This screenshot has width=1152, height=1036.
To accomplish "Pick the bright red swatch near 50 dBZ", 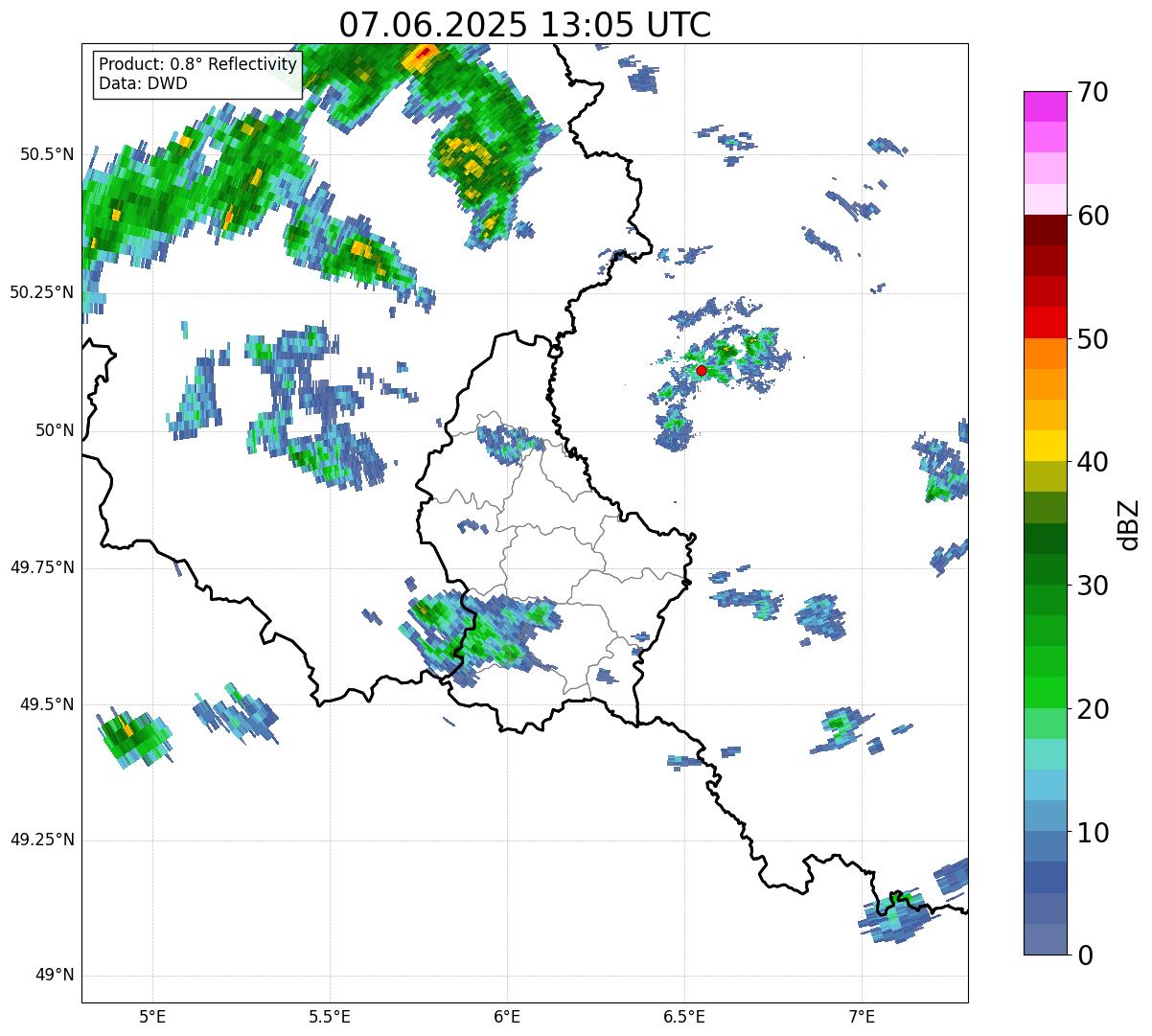I will tap(1046, 322).
